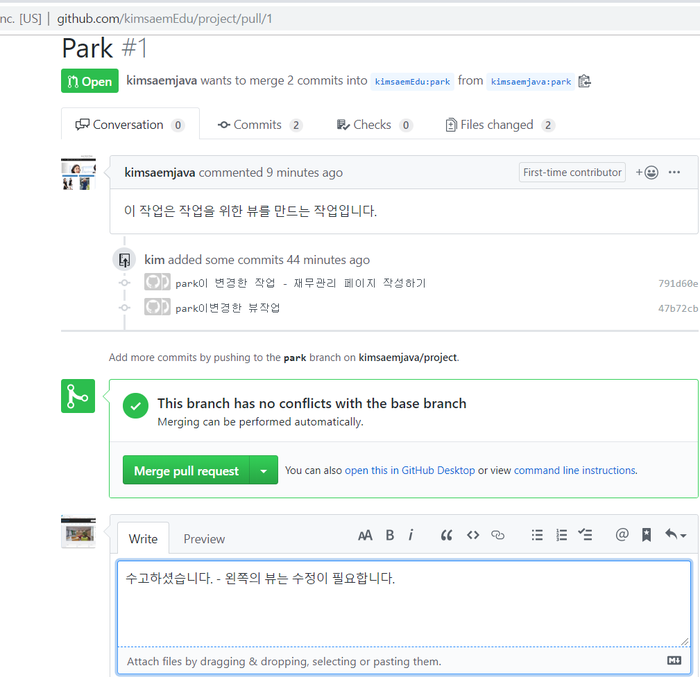700x677 pixels.
Task: Click avatar of commit 47b72cb
Action: click(157, 308)
